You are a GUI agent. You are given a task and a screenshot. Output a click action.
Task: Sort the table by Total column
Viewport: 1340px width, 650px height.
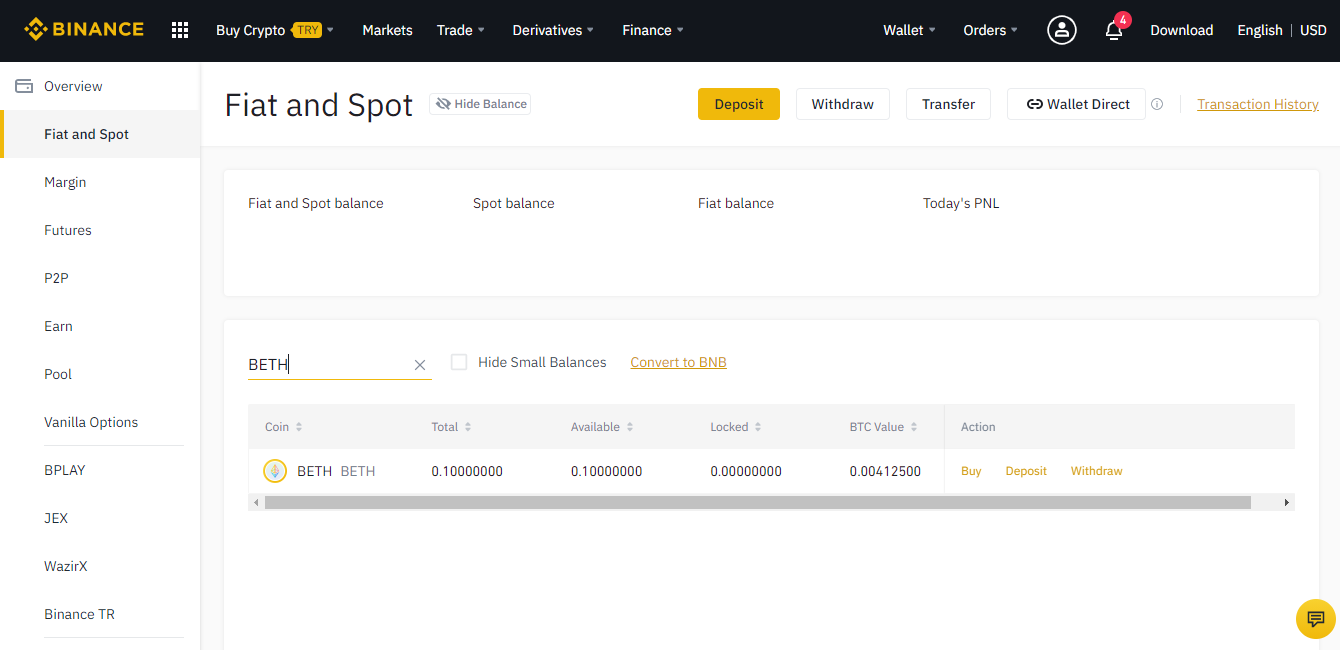[451, 427]
